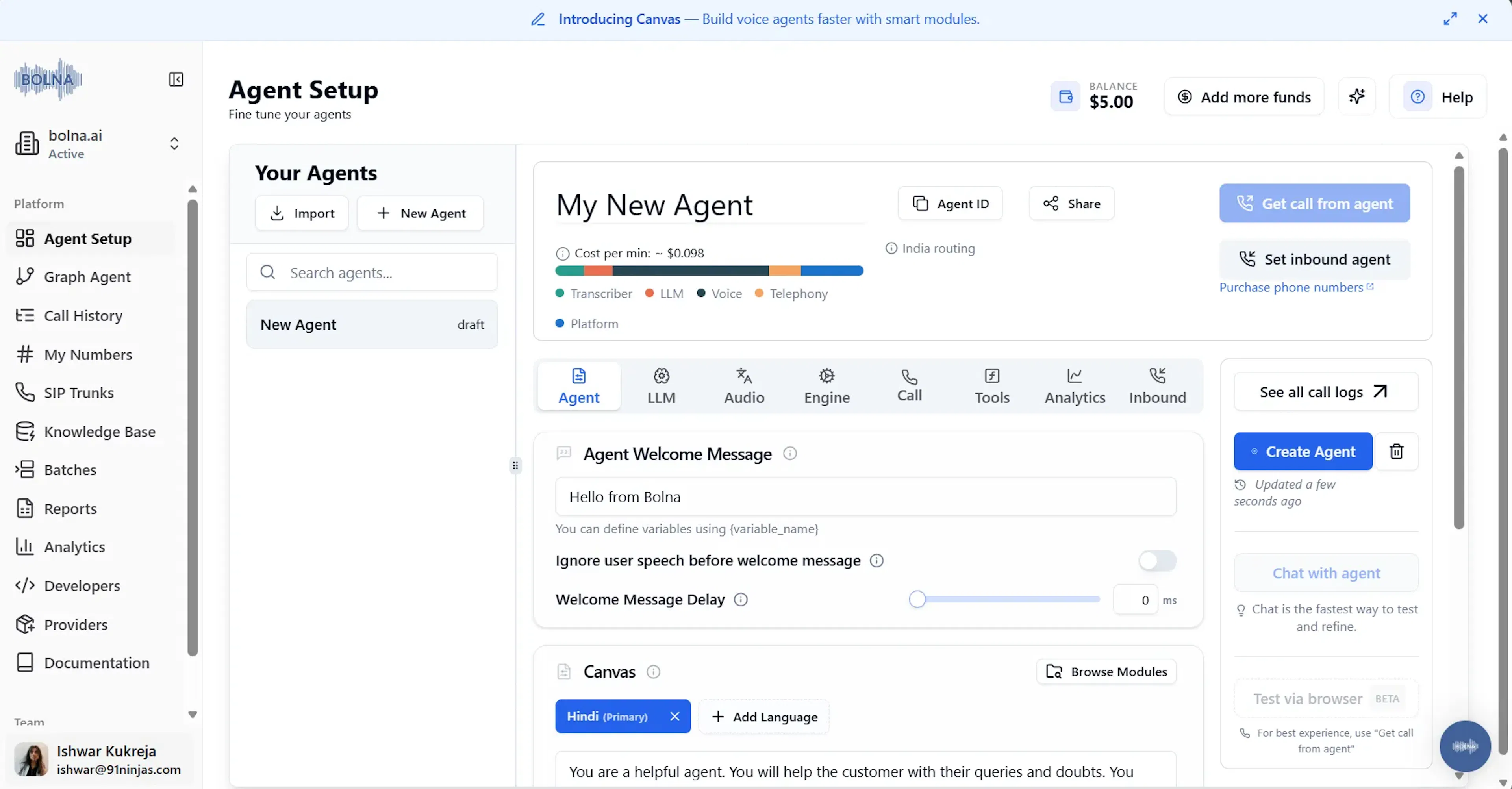Collapse the sidebar with the panel icon
Image resolution: width=1512 pixels, height=789 pixels.
pyautogui.click(x=176, y=79)
